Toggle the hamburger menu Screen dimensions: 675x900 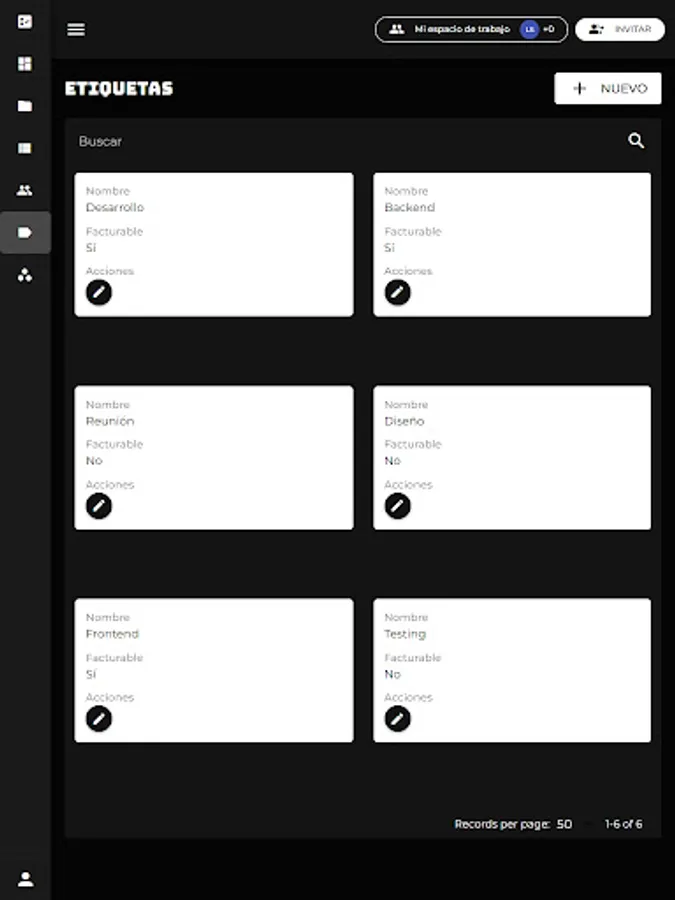tap(76, 29)
